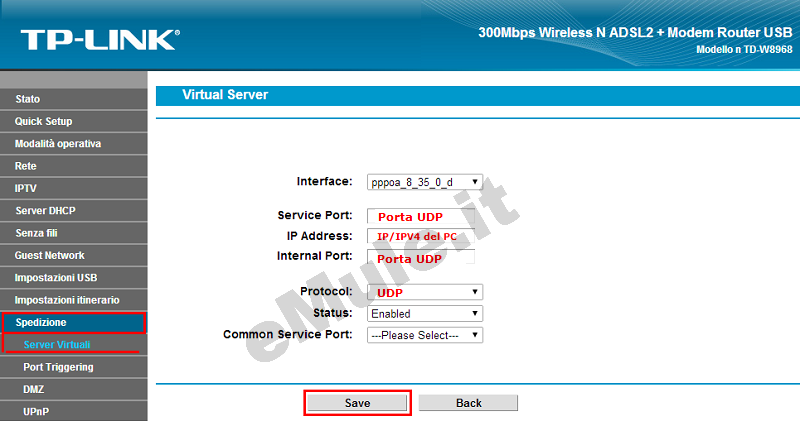Click the Protocol label

(326, 291)
